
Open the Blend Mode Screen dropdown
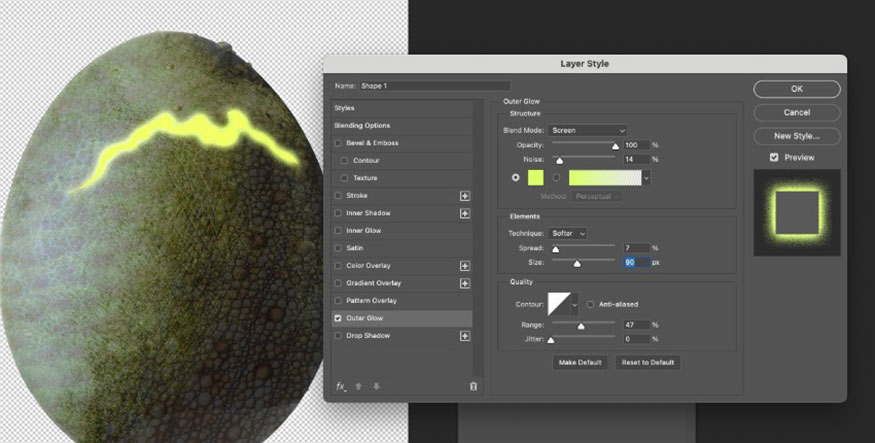[588, 131]
